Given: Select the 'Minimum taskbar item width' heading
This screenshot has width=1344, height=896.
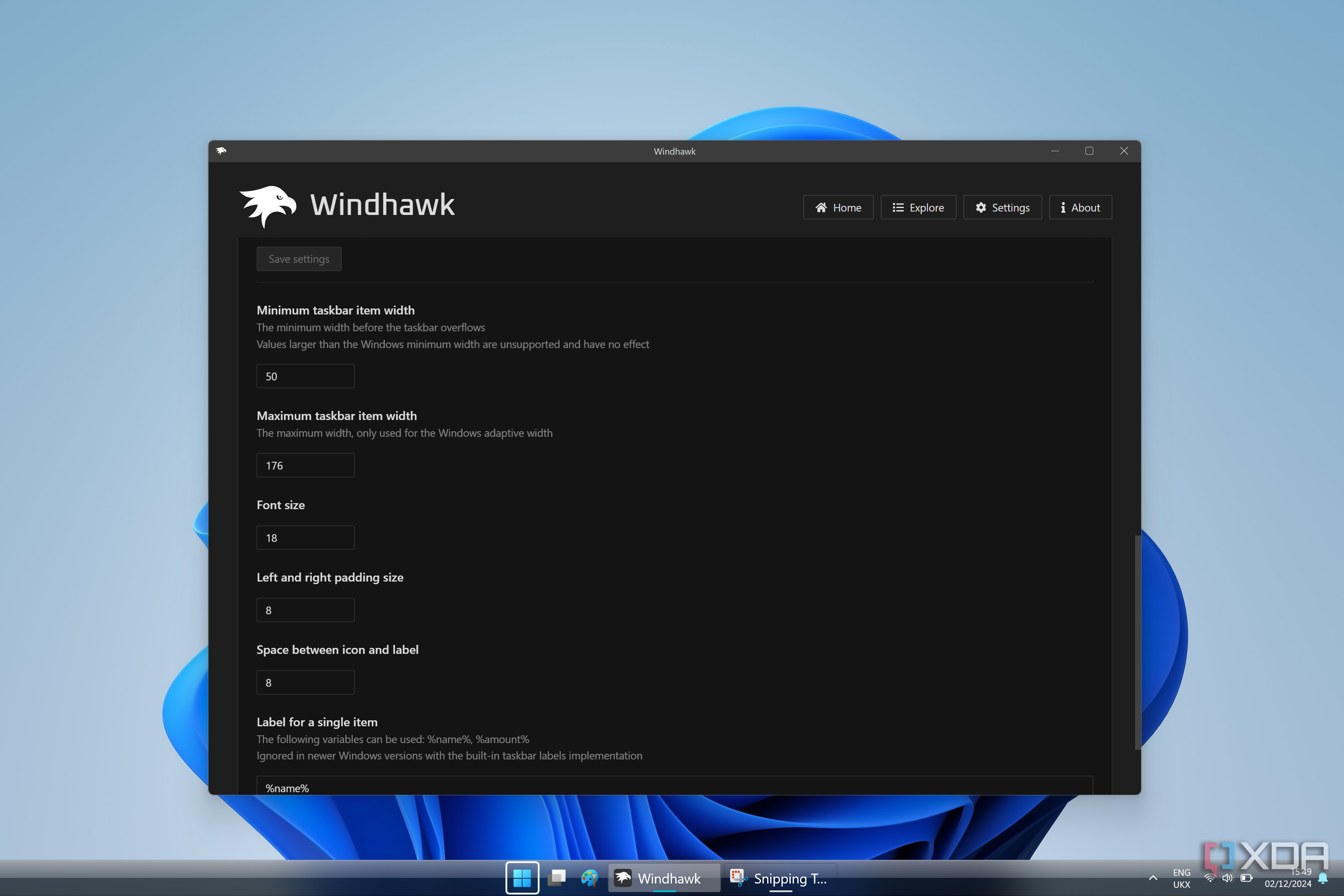Looking at the screenshot, I should coord(336,310).
